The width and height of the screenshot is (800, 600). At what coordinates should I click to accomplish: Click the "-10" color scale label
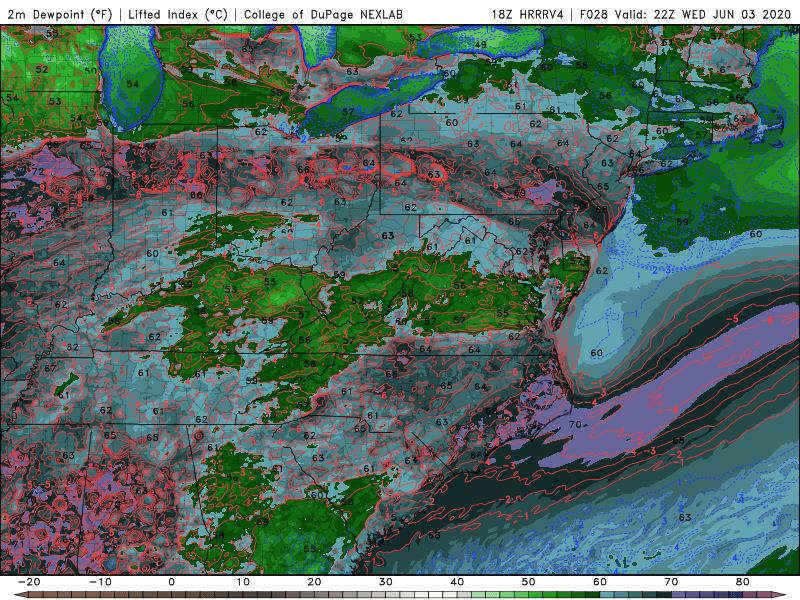tap(100, 582)
